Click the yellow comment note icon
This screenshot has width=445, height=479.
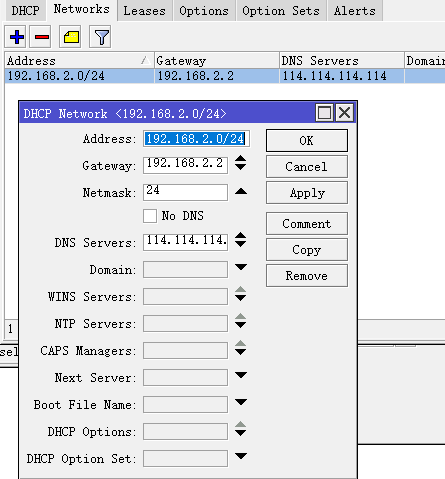click(71, 37)
